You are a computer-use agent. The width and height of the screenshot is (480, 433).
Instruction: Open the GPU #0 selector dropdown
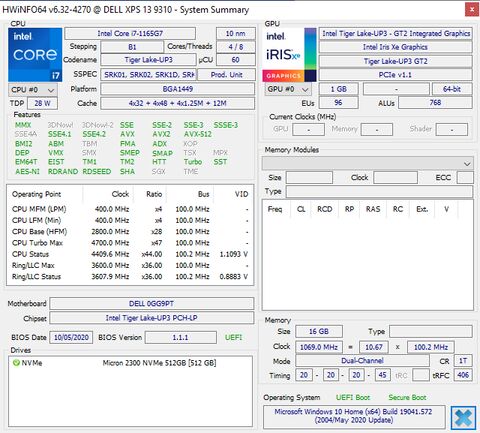[x=288, y=89]
